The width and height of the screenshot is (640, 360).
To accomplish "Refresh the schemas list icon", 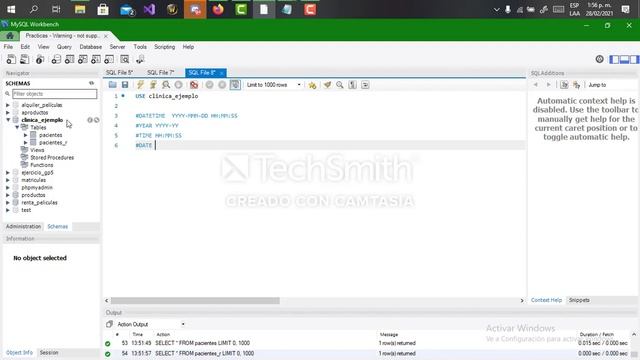I will point(91,83).
